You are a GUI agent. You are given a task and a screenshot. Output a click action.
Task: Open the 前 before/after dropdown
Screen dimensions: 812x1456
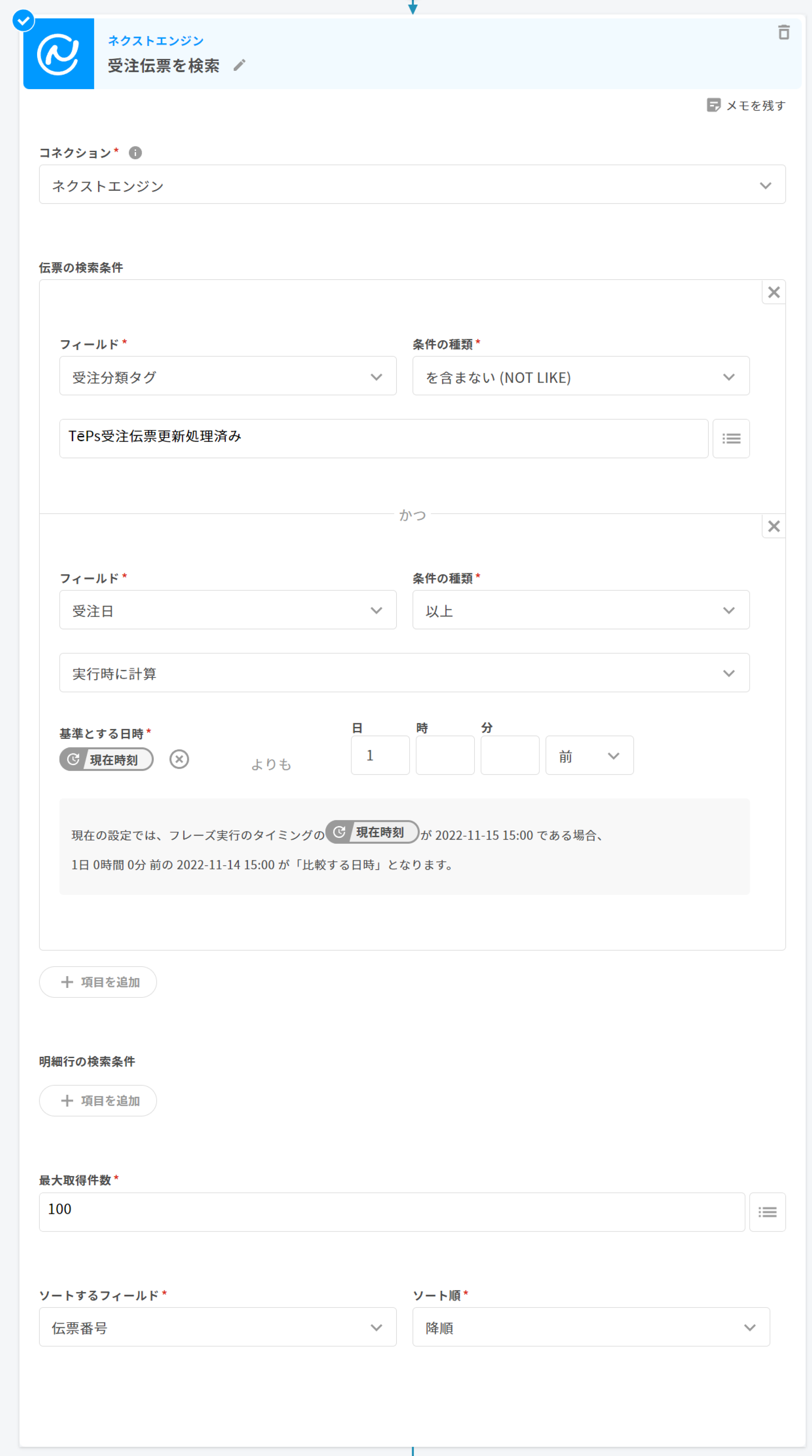pyautogui.click(x=589, y=756)
